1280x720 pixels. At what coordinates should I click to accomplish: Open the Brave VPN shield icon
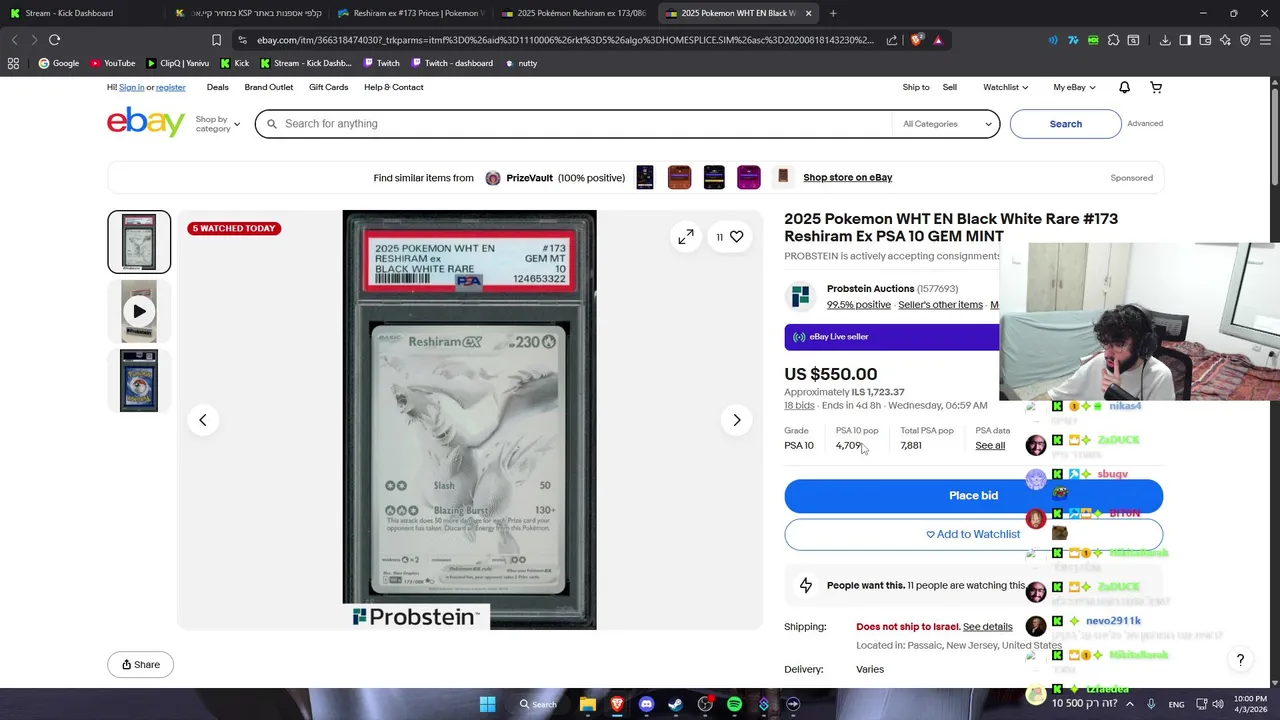pyautogui.click(x=1245, y=40)
